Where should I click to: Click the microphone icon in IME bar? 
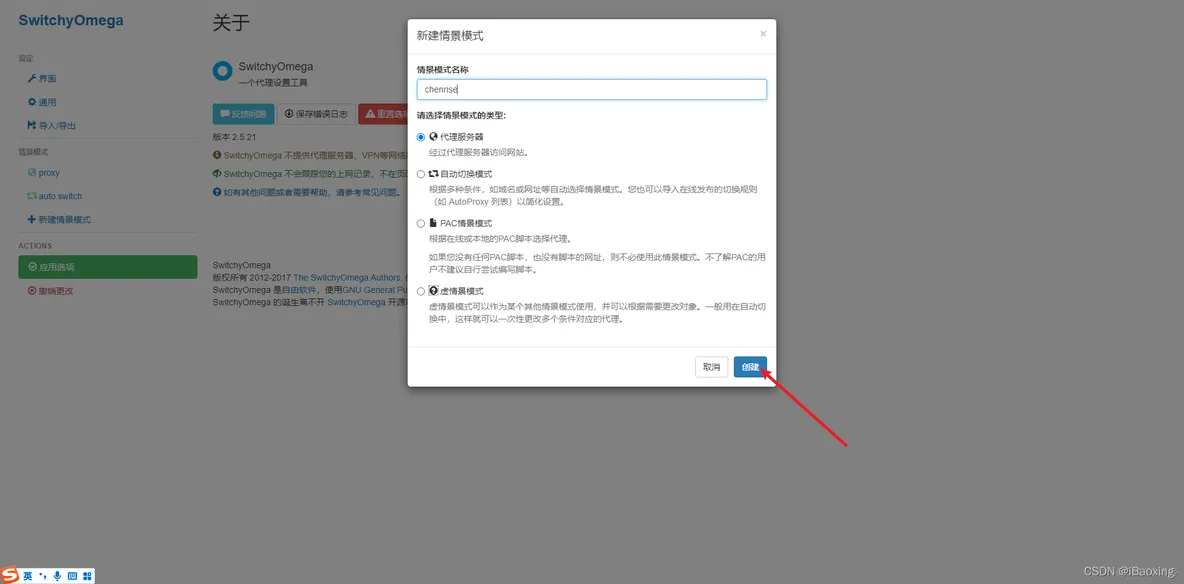57,576
